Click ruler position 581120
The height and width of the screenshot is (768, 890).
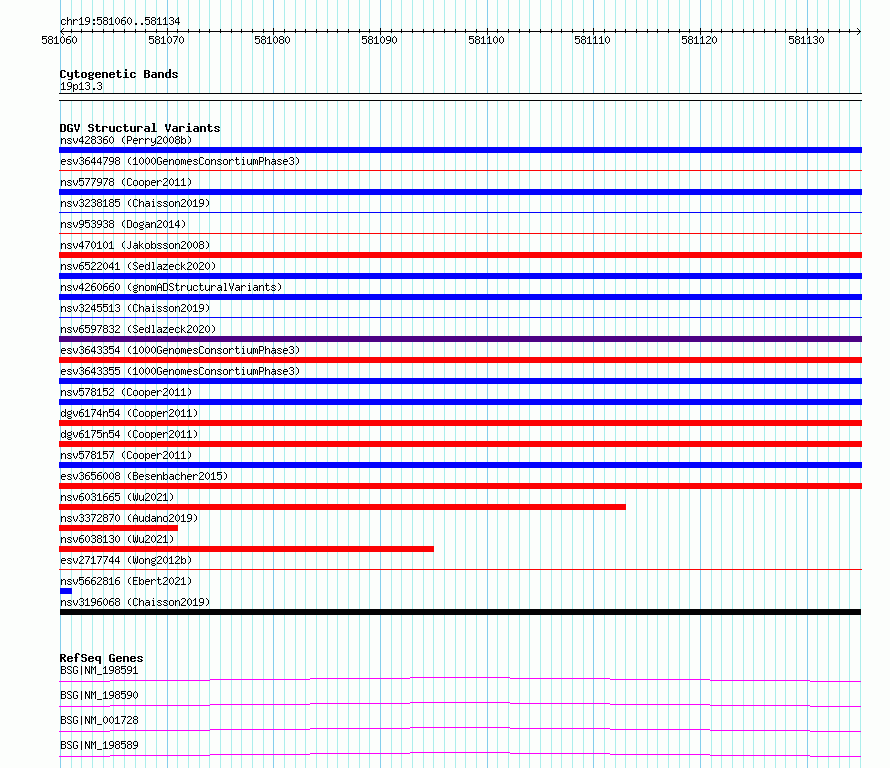point(699,40)
